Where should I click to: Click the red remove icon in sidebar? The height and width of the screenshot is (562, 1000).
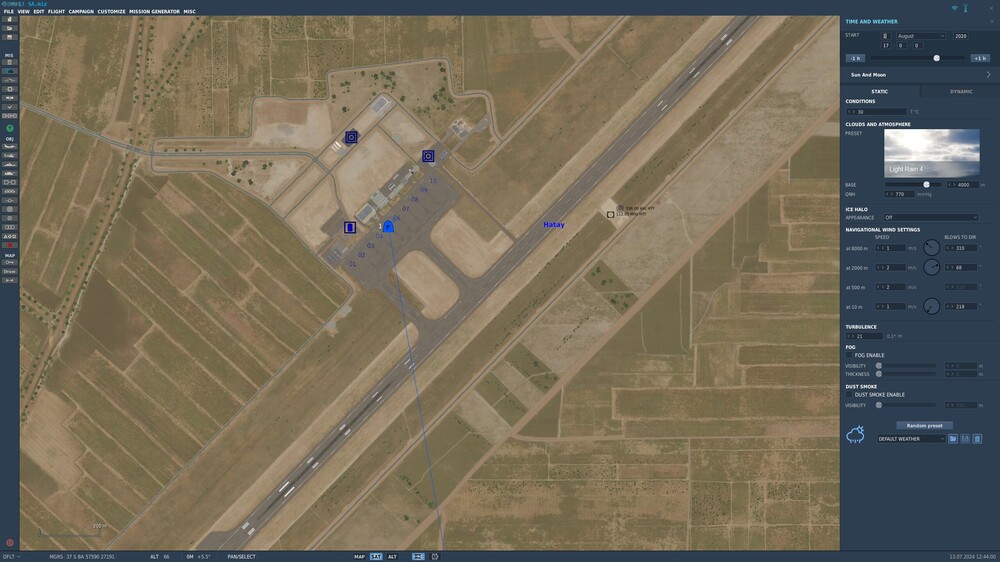point(10,245)
